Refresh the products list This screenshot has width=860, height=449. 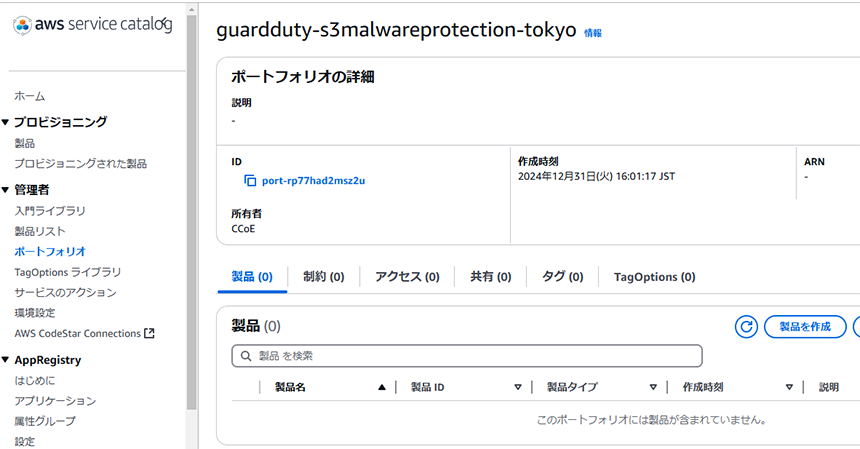(746, 327)
